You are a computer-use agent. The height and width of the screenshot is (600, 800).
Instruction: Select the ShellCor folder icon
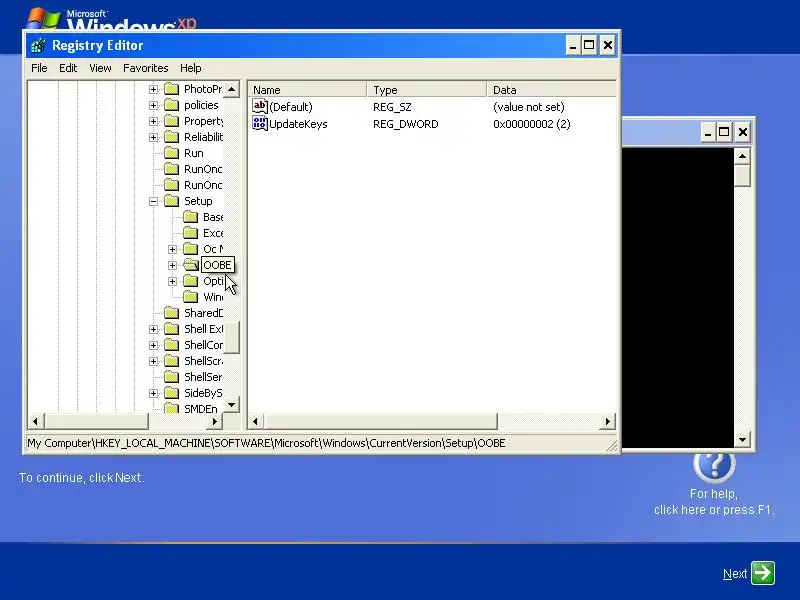172,345
